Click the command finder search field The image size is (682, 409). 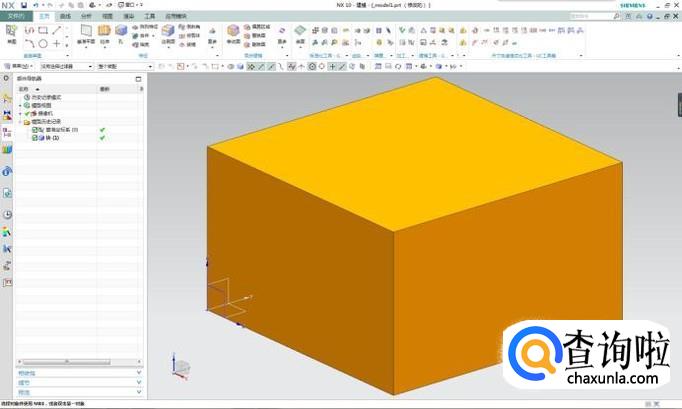click(600, 17)
